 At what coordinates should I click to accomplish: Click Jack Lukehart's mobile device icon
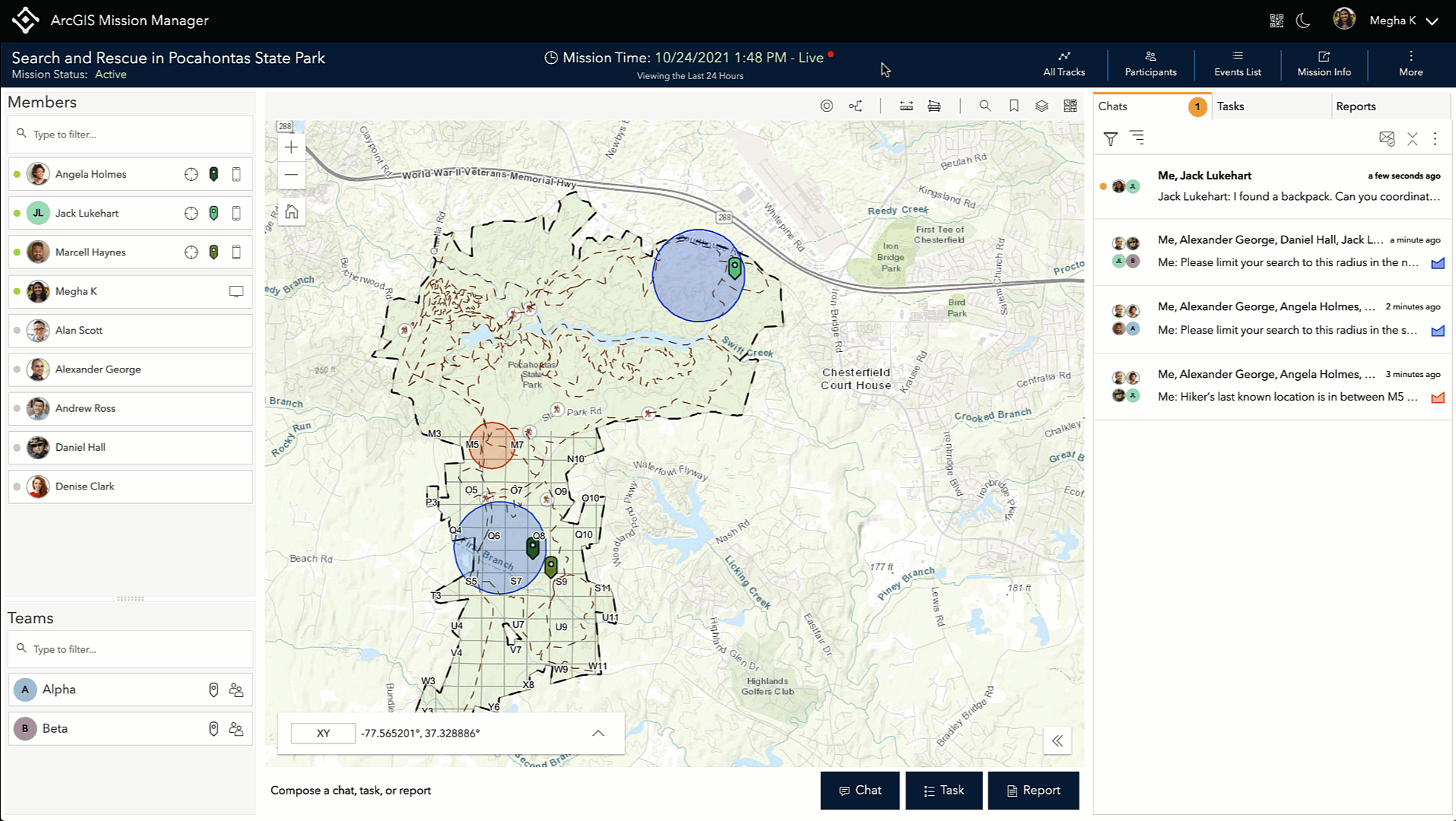coord(236,214)
